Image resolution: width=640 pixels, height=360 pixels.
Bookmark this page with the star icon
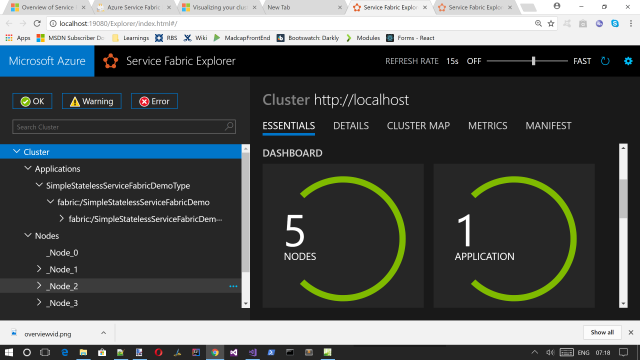551,24
